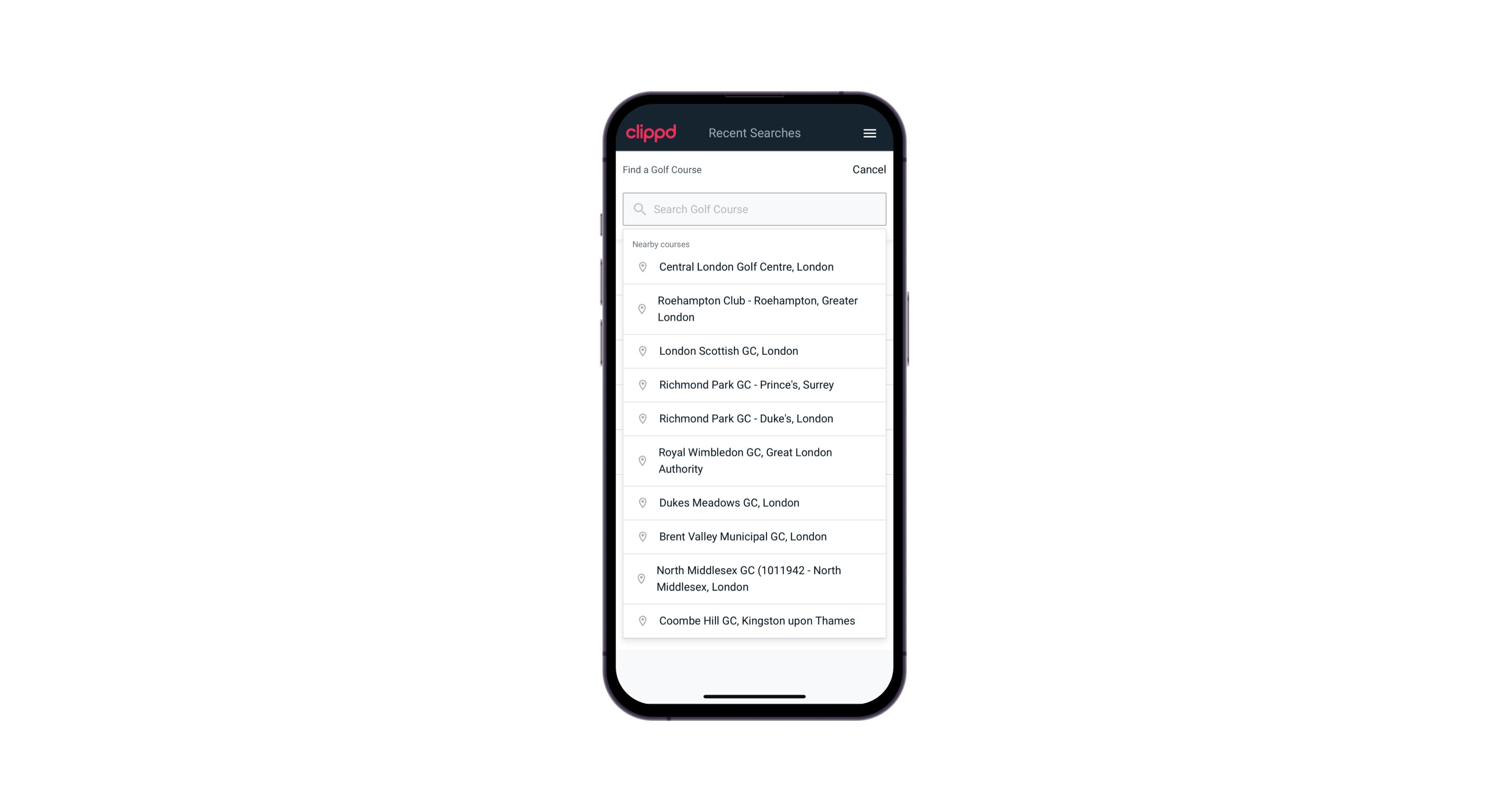Select Roehampton Club, Greater London
The height and width of the screenshot is (812, 1510).
tap(755, 309)
